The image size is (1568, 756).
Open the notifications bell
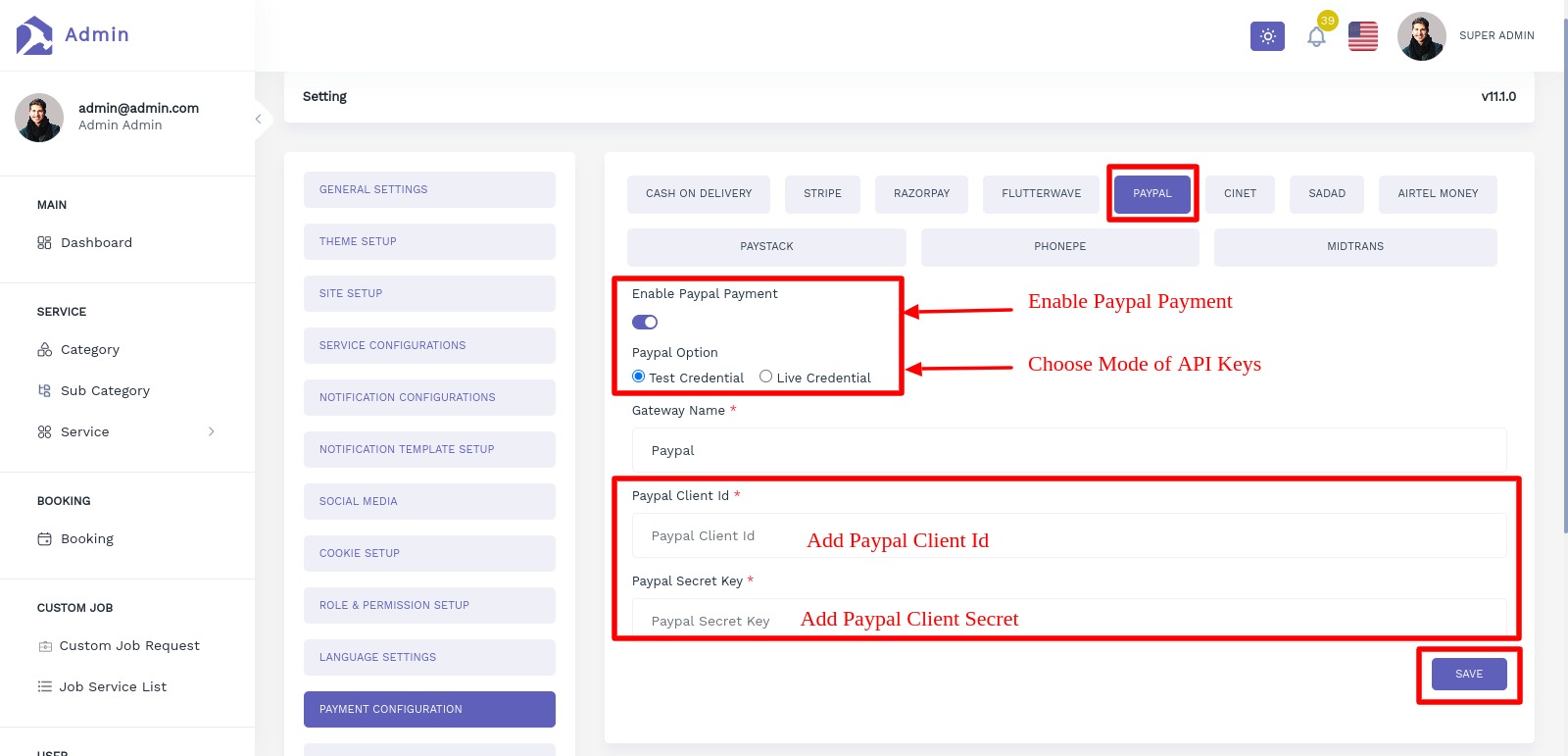pos(1316,37)
